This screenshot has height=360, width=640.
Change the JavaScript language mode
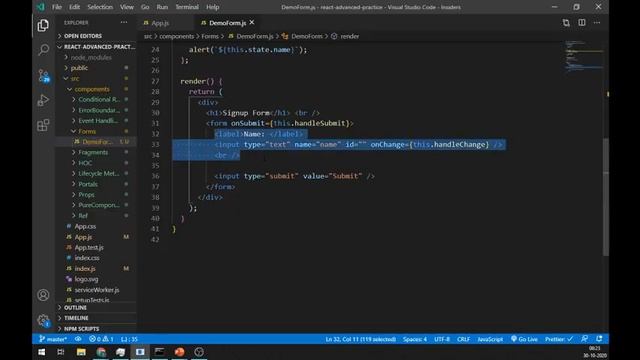coord(490,339)
